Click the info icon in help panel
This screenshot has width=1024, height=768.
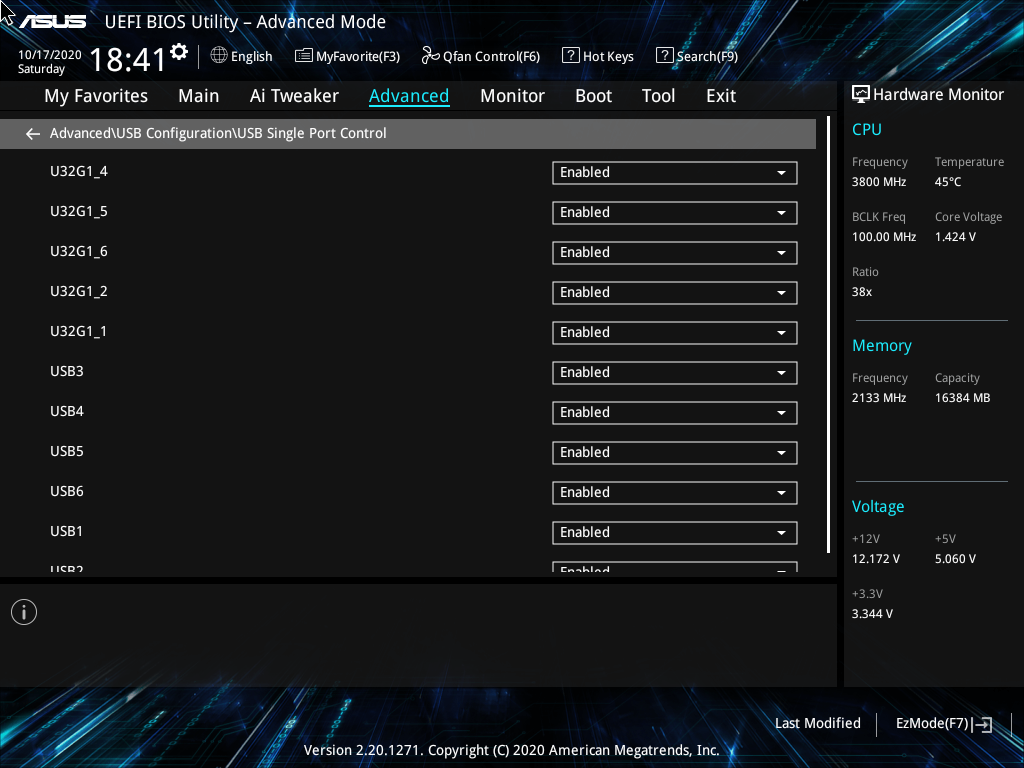[x=24, y=612]
